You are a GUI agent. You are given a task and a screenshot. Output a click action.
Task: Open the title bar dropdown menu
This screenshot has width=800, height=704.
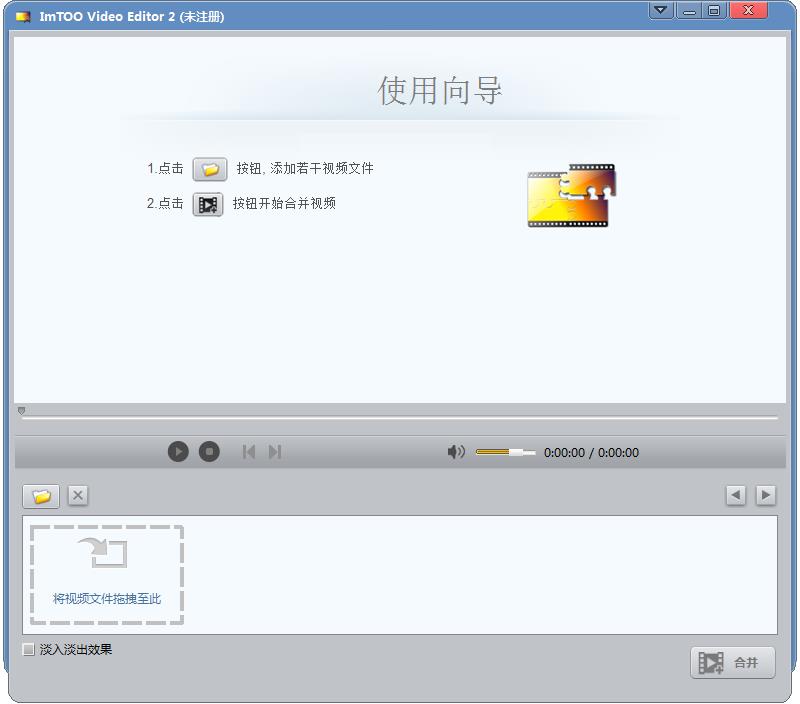coord(661,11)
